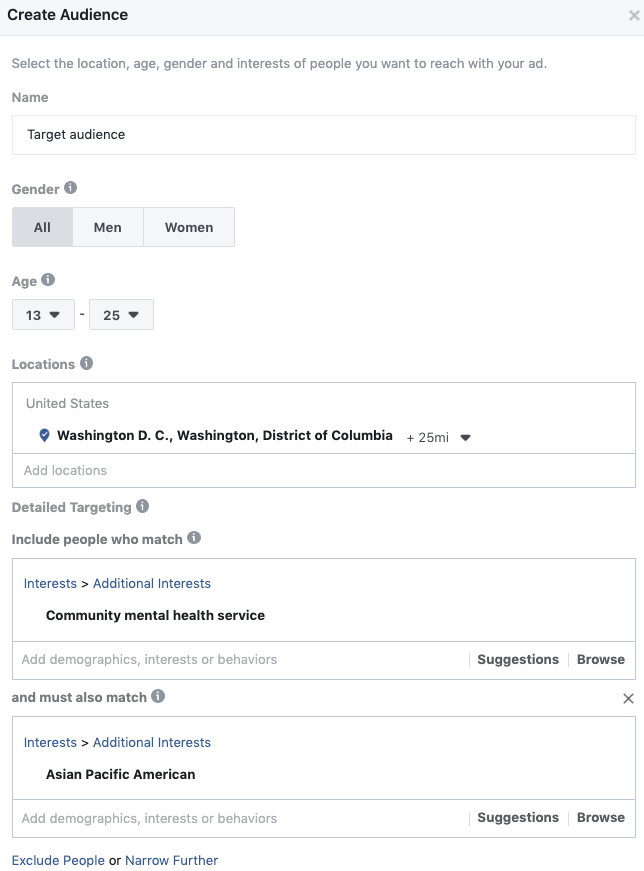Click the Exclude People link
Image resolution: width=644 pixels, height=871 pixels.
point(58,860)
